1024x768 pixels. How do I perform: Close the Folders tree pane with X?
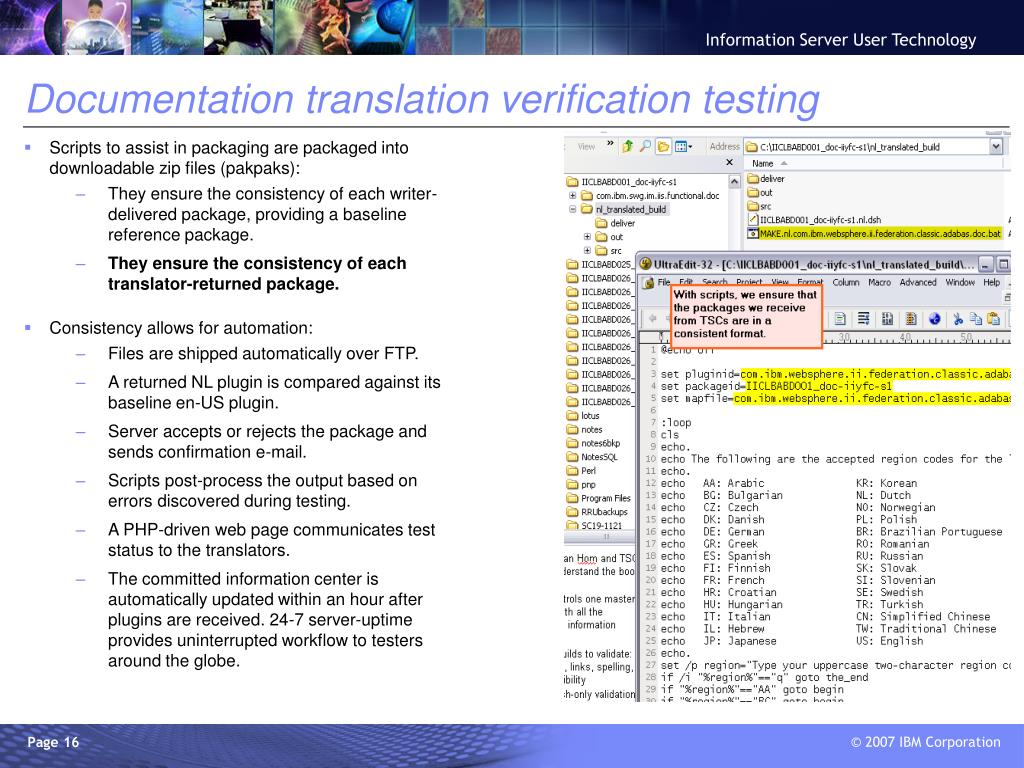[x=729, y=162]
